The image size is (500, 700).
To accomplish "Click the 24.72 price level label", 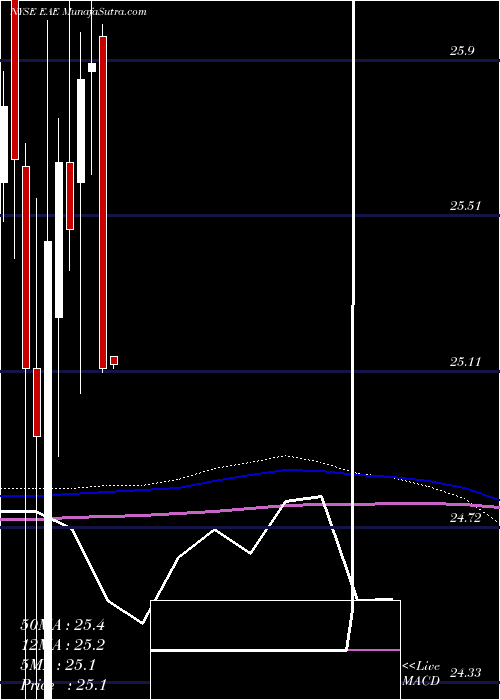I will pos(465,518).
